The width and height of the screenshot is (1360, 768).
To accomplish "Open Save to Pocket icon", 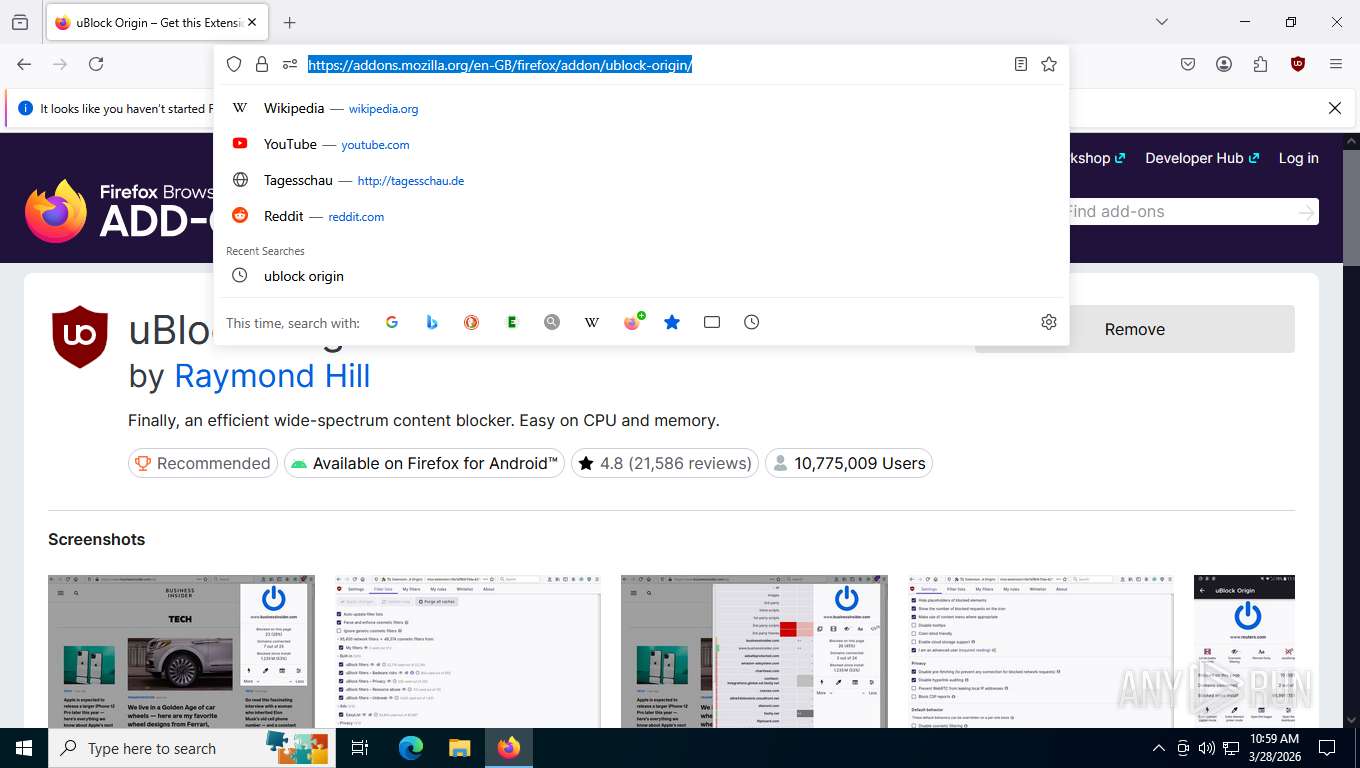I will (1188, 64).
